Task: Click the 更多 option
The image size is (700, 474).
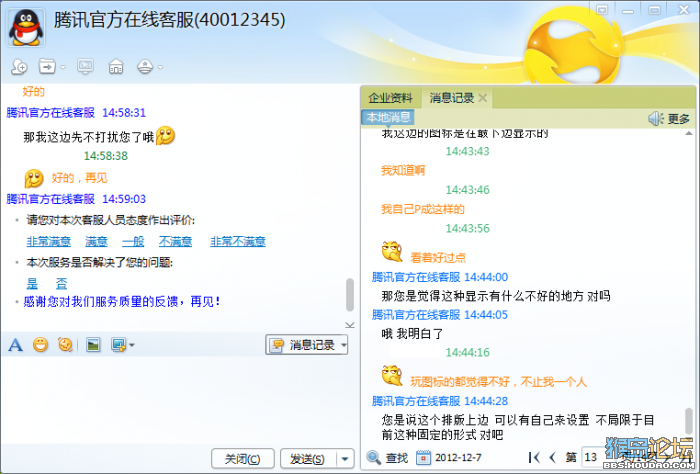Action: [679, 119]
